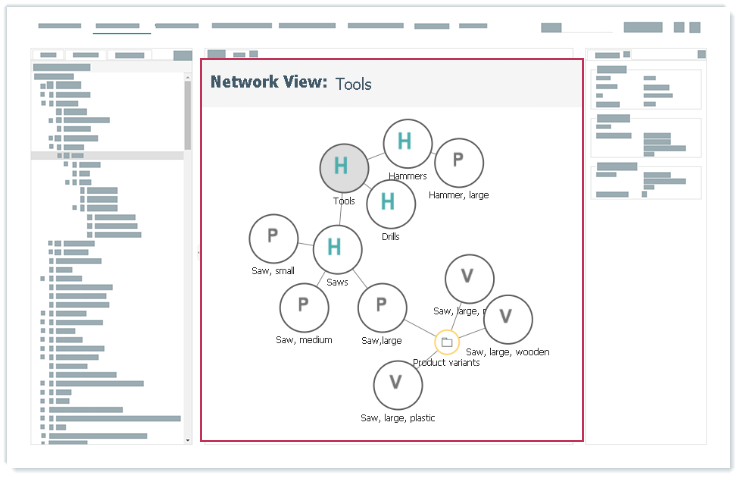Viewport: 740px width, 478px height.
Task: Select the Hammer, large product node
Action: pos(458,162)
